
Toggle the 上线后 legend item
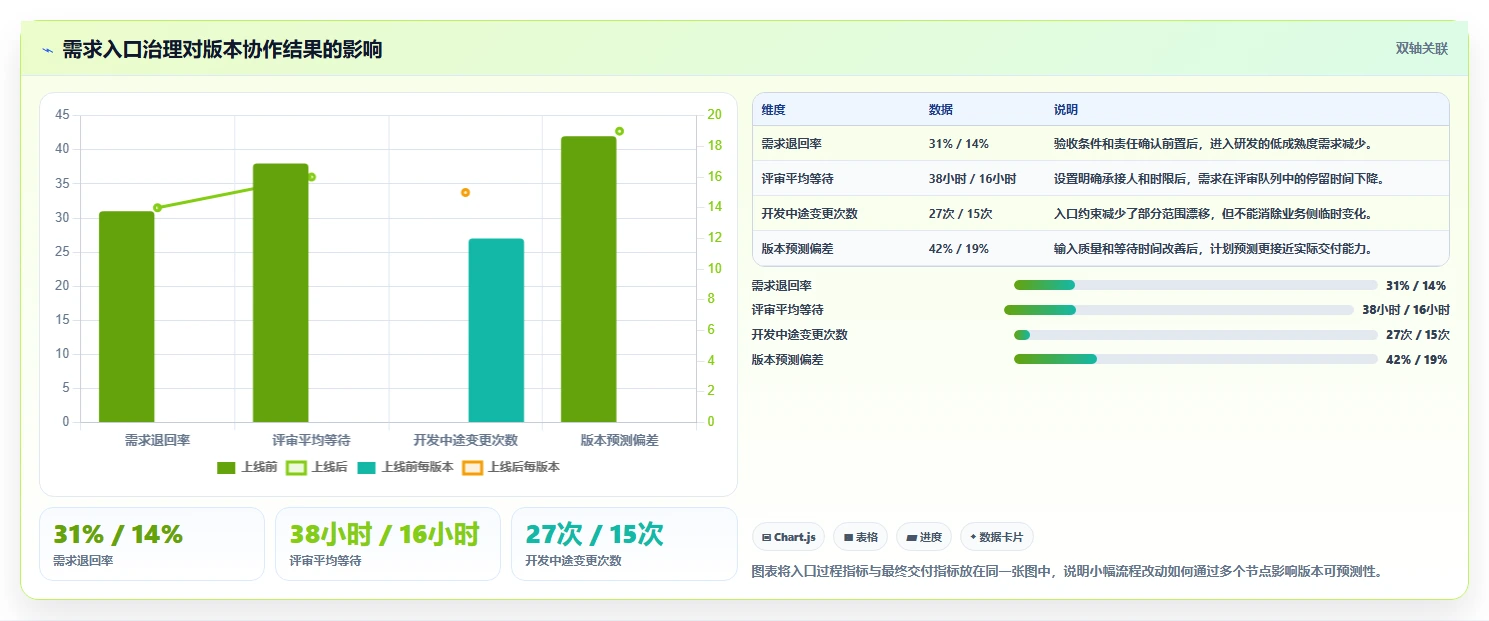[317, 467]
